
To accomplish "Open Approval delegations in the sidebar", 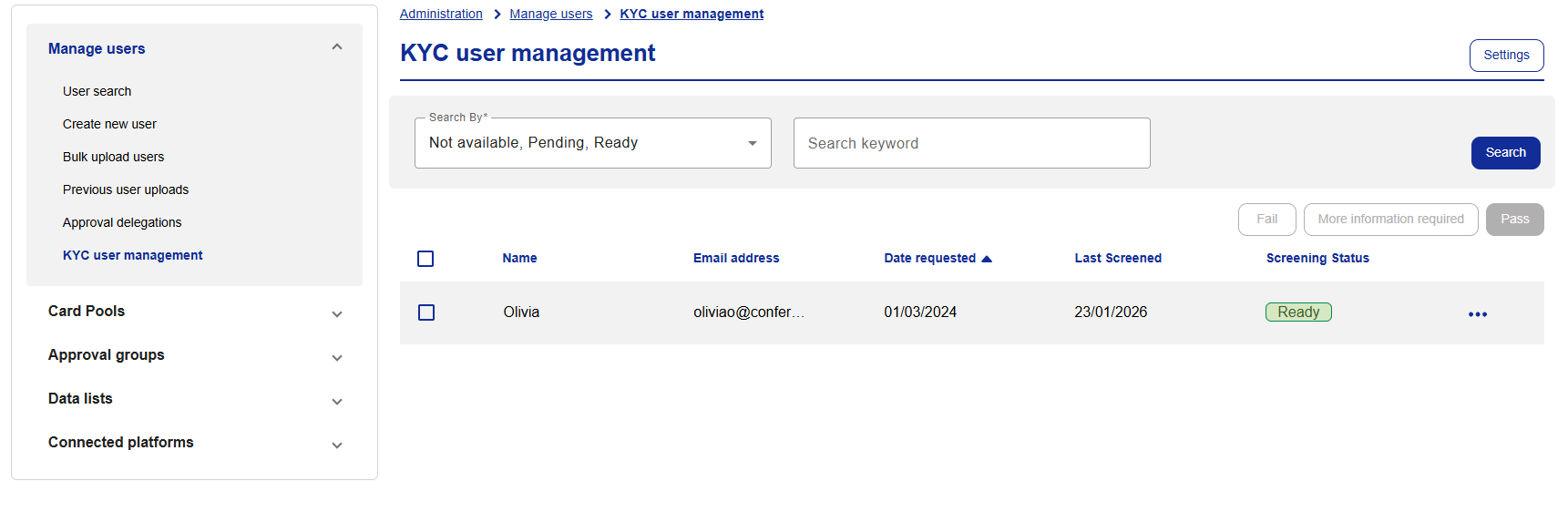I will (122, 222).
